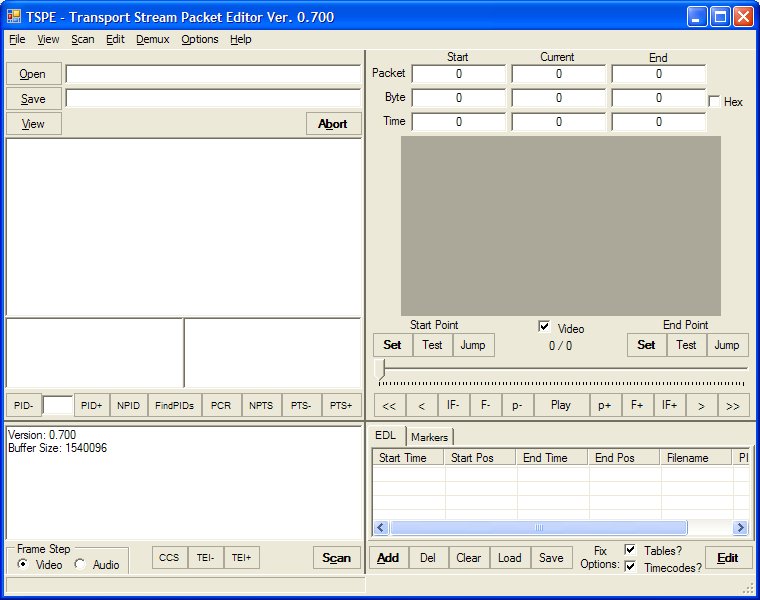Viewport: 760px width, 600px height.
Task: Select the Video frame step radio button
Action: pos(22,564)
